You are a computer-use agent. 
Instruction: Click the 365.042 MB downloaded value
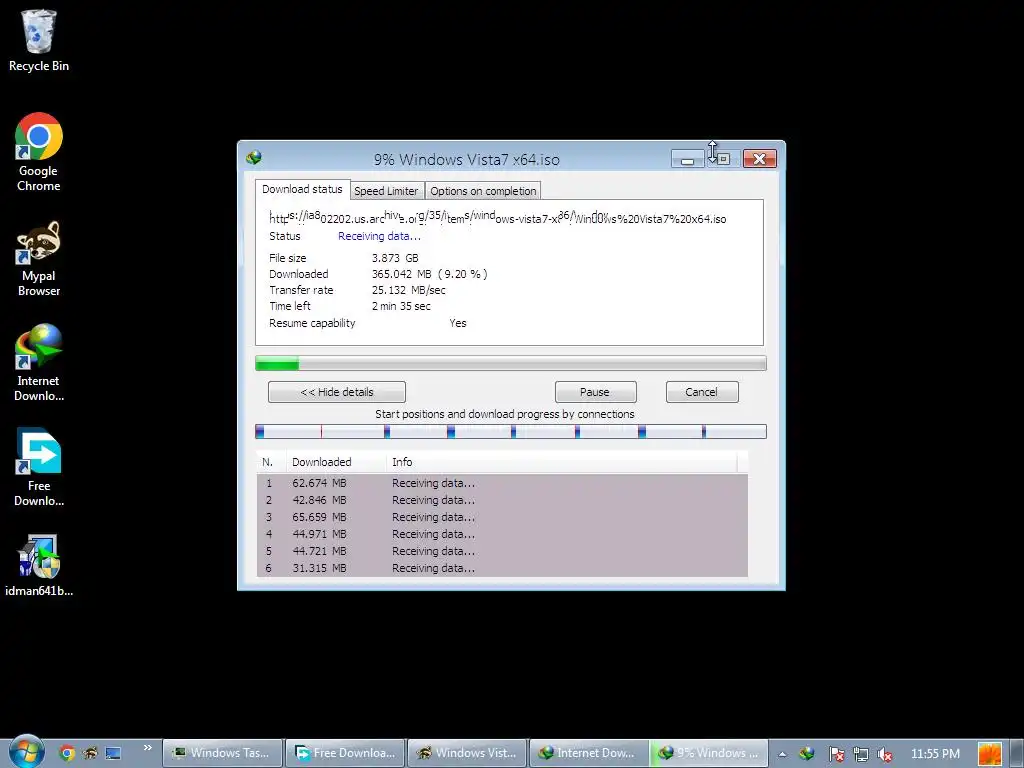[429, 274]
